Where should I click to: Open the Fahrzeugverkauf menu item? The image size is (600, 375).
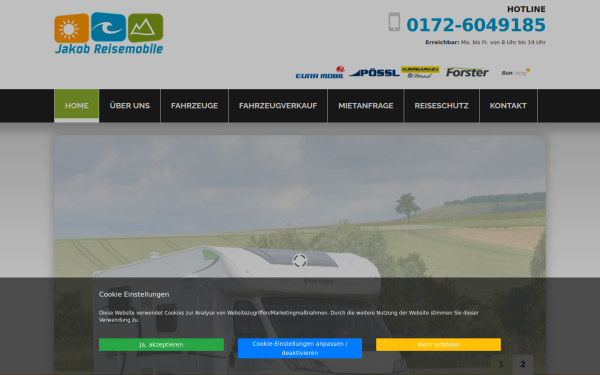[x=278, y=106]
